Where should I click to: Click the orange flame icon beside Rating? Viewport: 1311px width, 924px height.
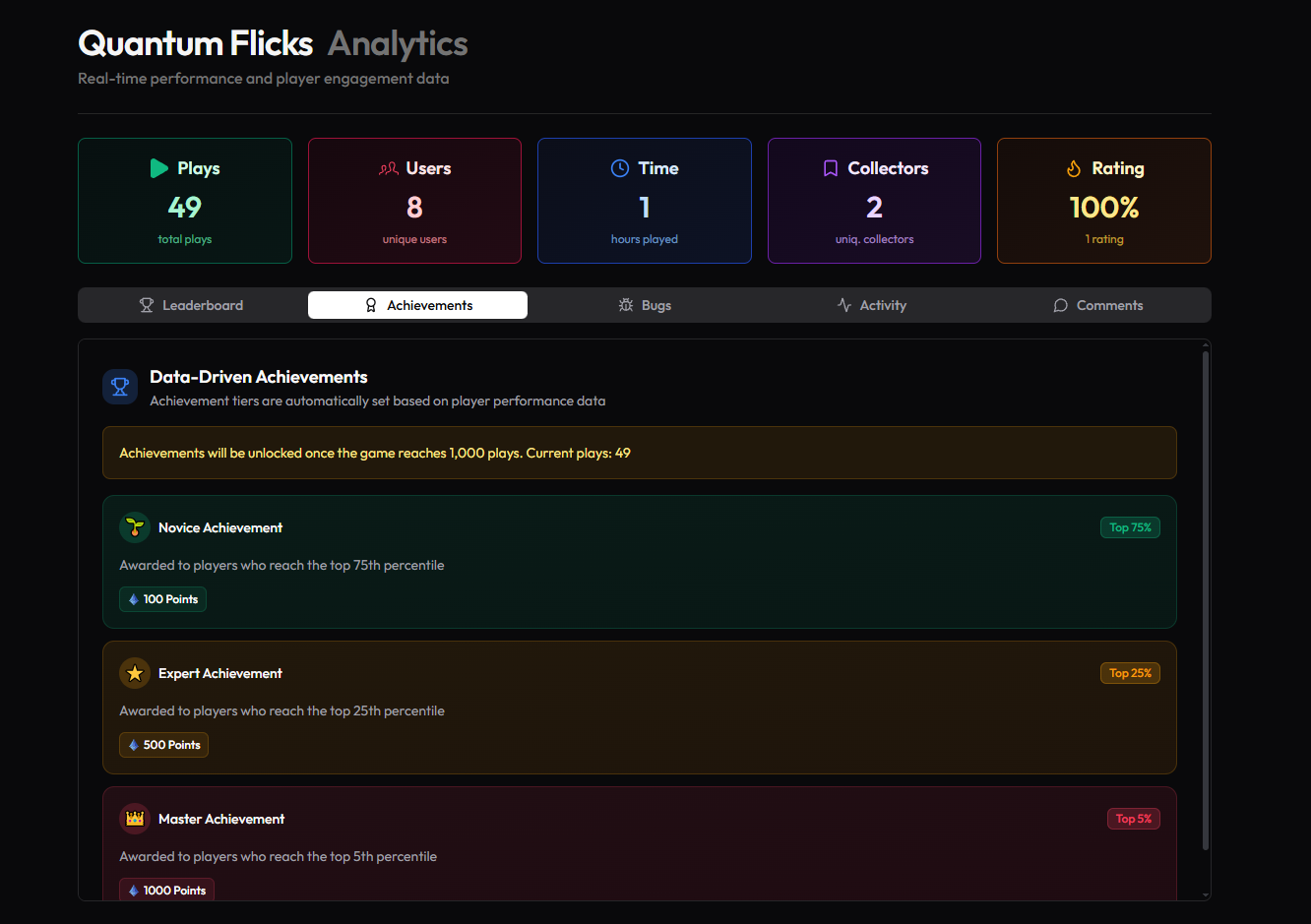[x=1074, y=168]
